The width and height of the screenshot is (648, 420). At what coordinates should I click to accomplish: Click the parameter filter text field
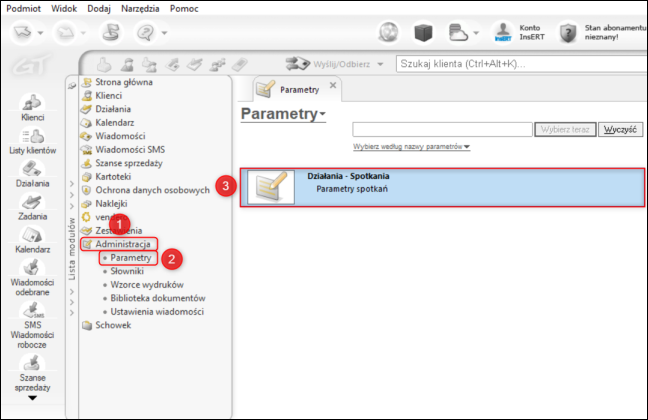tap(442, 129)
